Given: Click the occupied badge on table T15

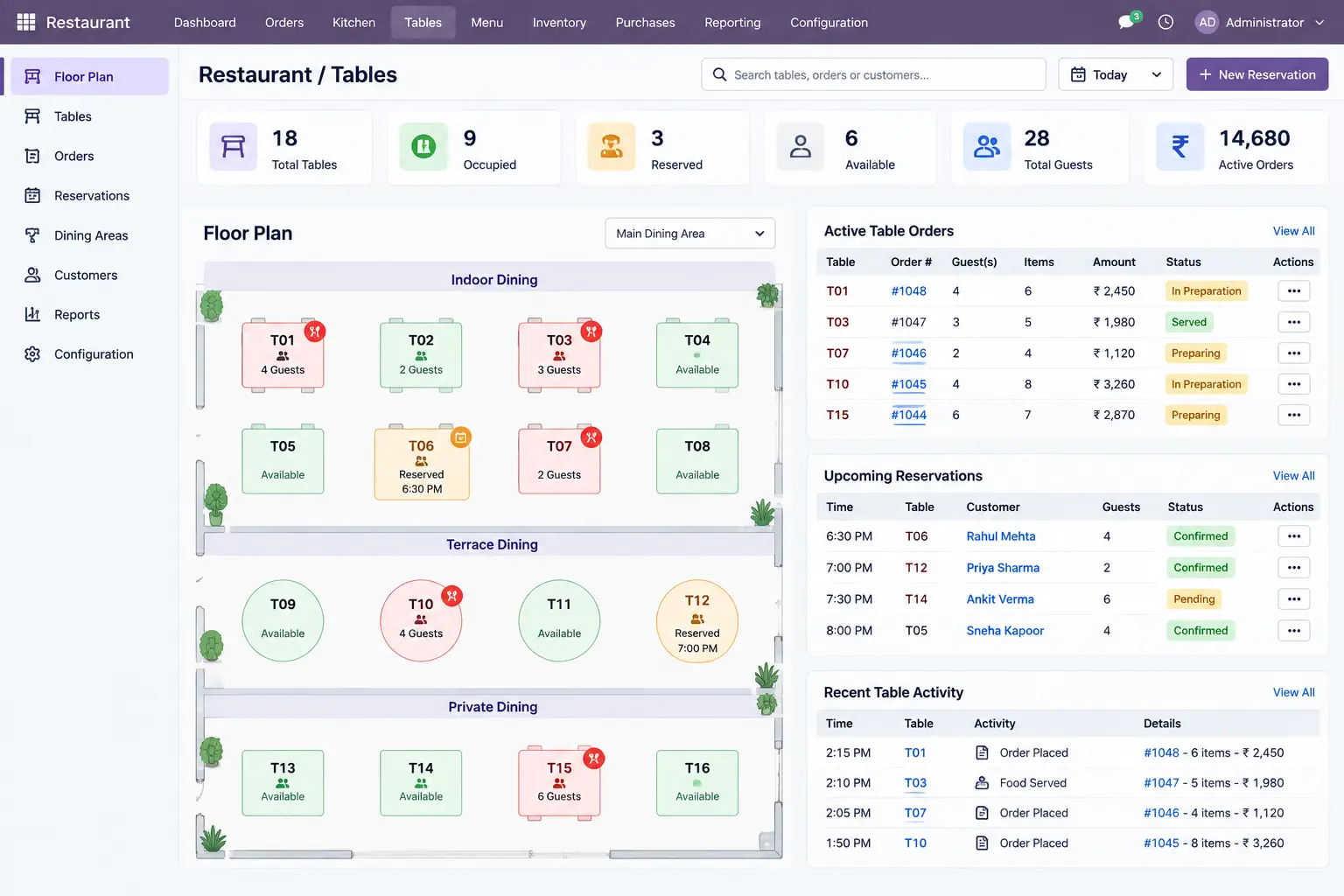Looking at the screenshot, I should pos(594,759).
